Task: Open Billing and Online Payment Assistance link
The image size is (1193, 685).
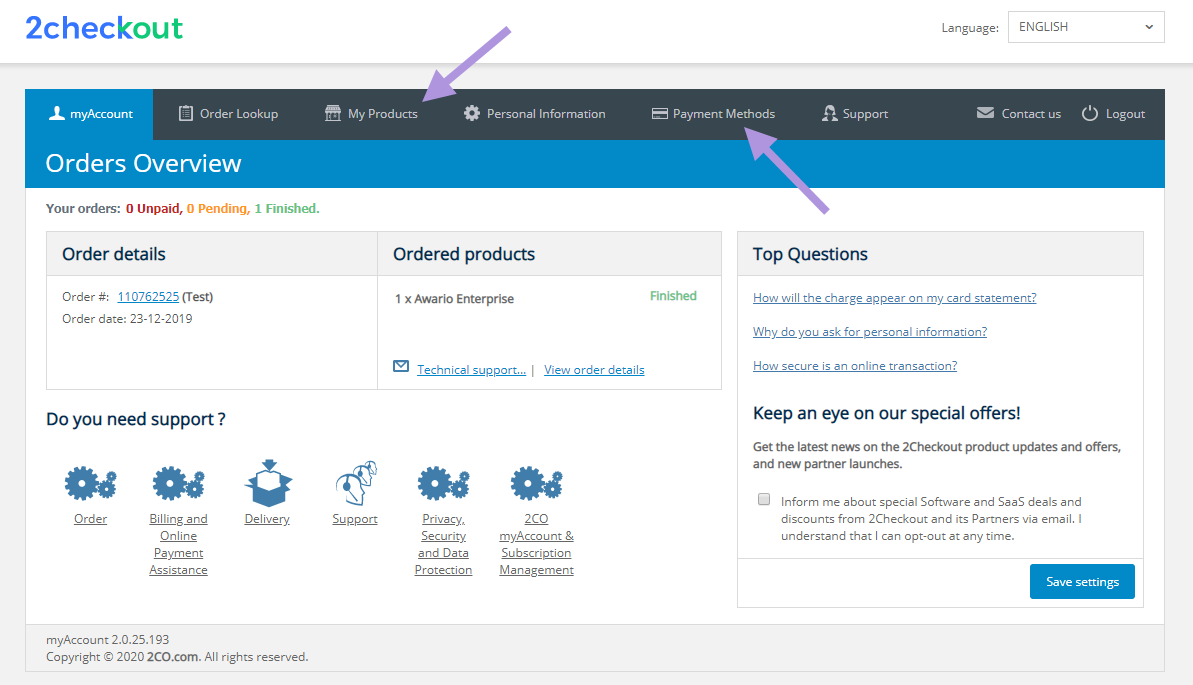Action: (x=178, y=544)
